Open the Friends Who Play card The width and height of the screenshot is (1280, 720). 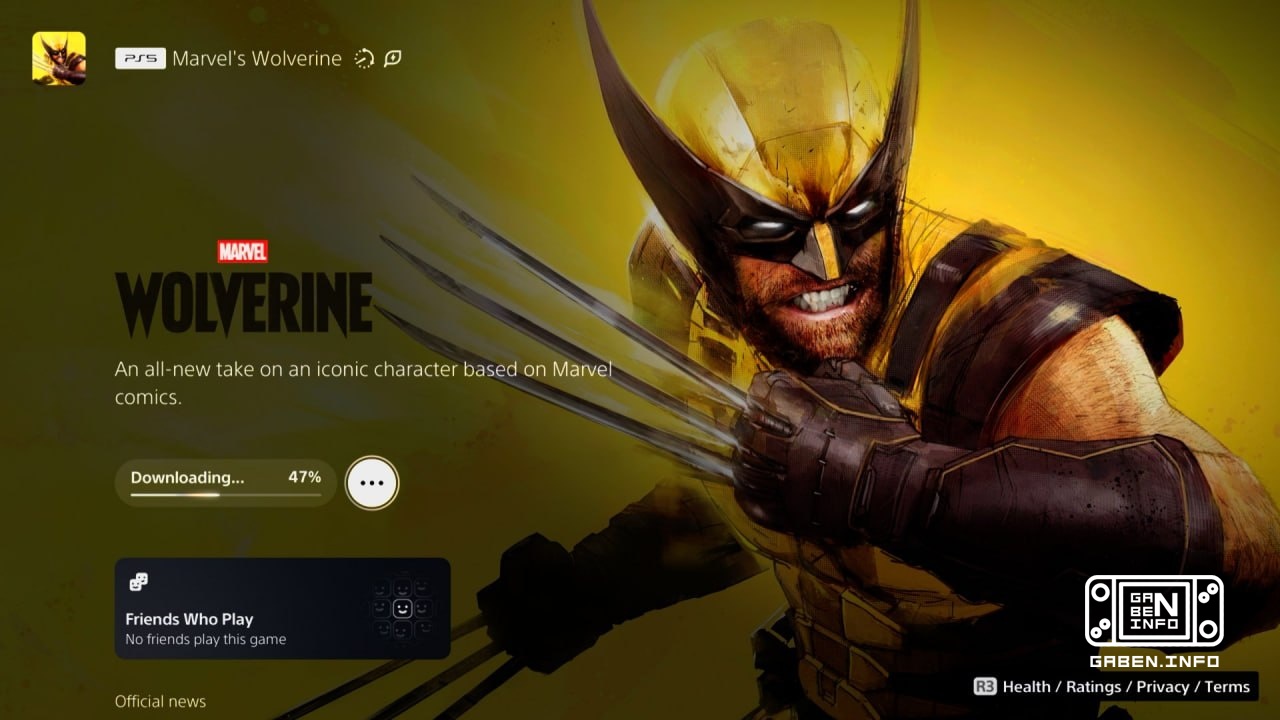(x=282, y=608)
